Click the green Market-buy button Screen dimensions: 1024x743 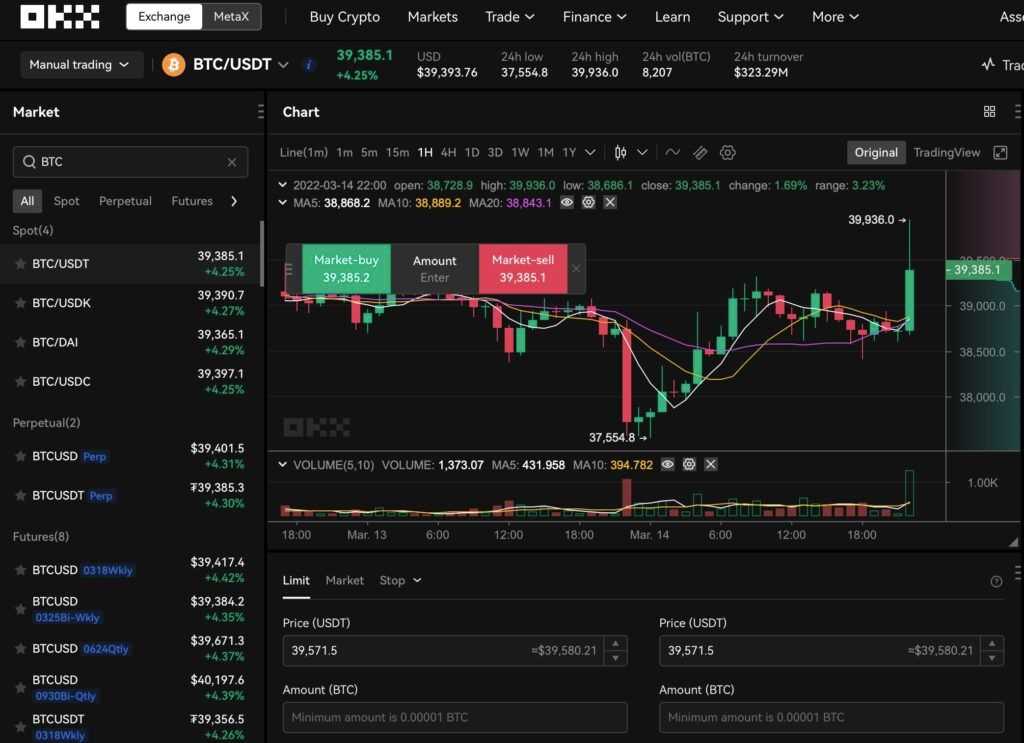point(346,268)
